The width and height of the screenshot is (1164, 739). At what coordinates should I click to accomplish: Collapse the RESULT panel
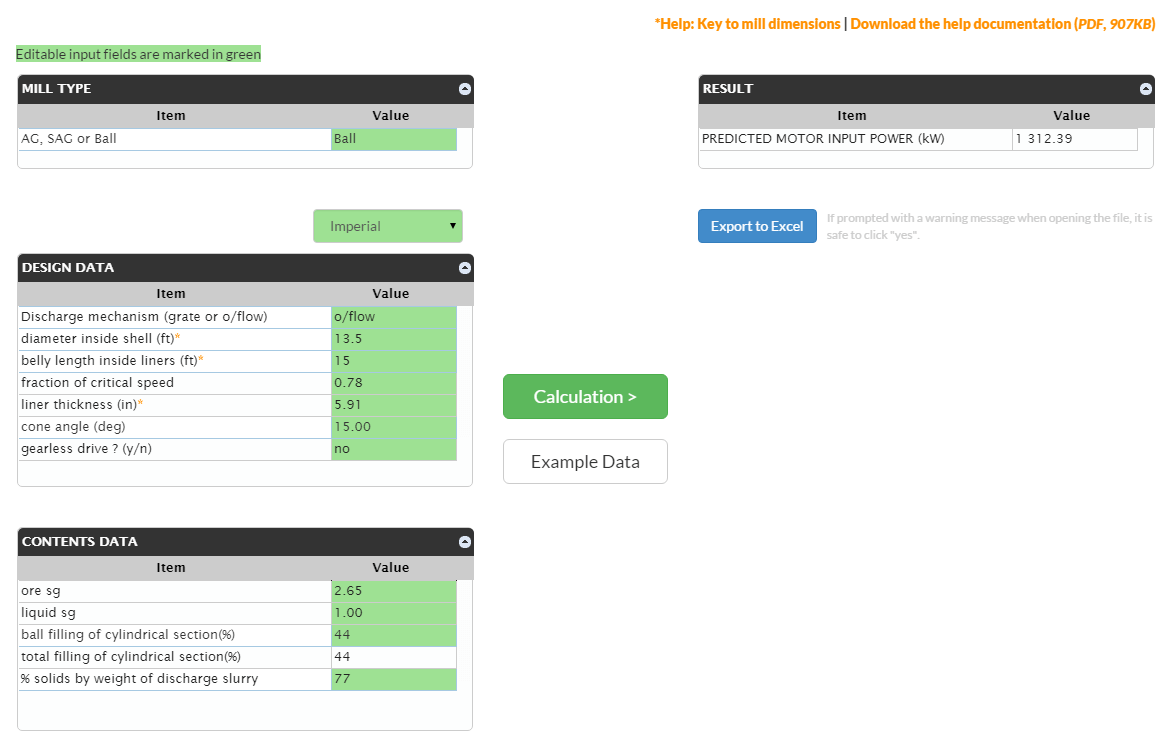click(1145, 89)
